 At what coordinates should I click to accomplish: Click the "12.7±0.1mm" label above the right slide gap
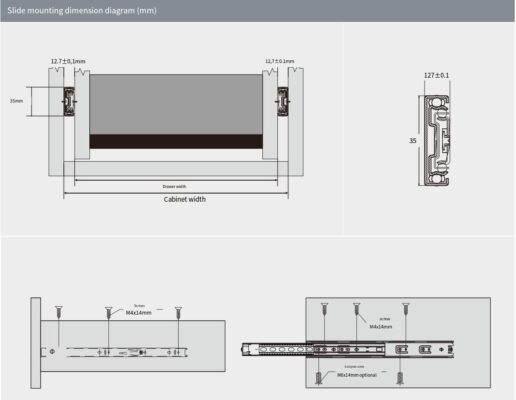[280, 61]
